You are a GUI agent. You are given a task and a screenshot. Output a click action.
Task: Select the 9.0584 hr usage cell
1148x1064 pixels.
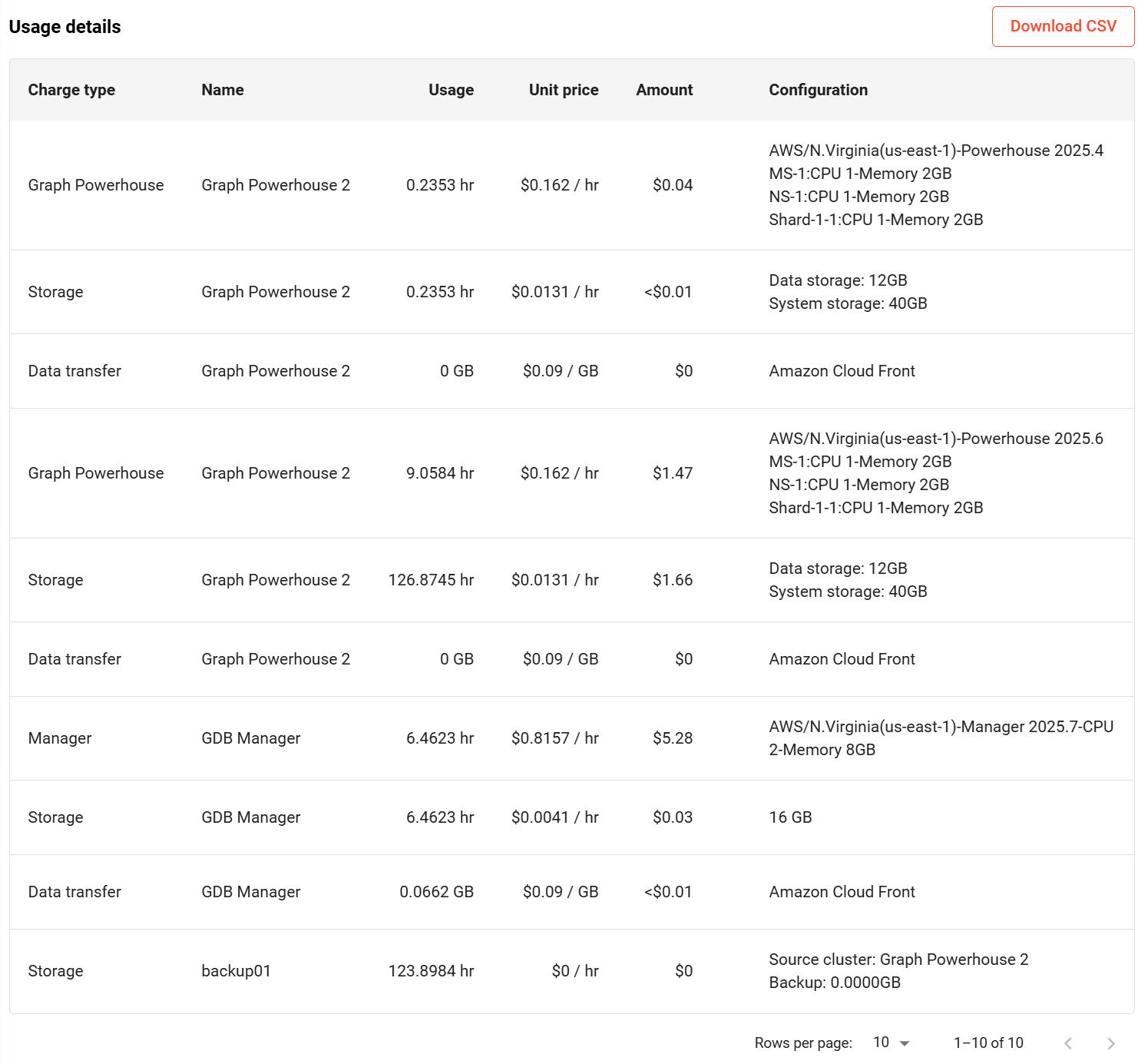click(440, 473)
